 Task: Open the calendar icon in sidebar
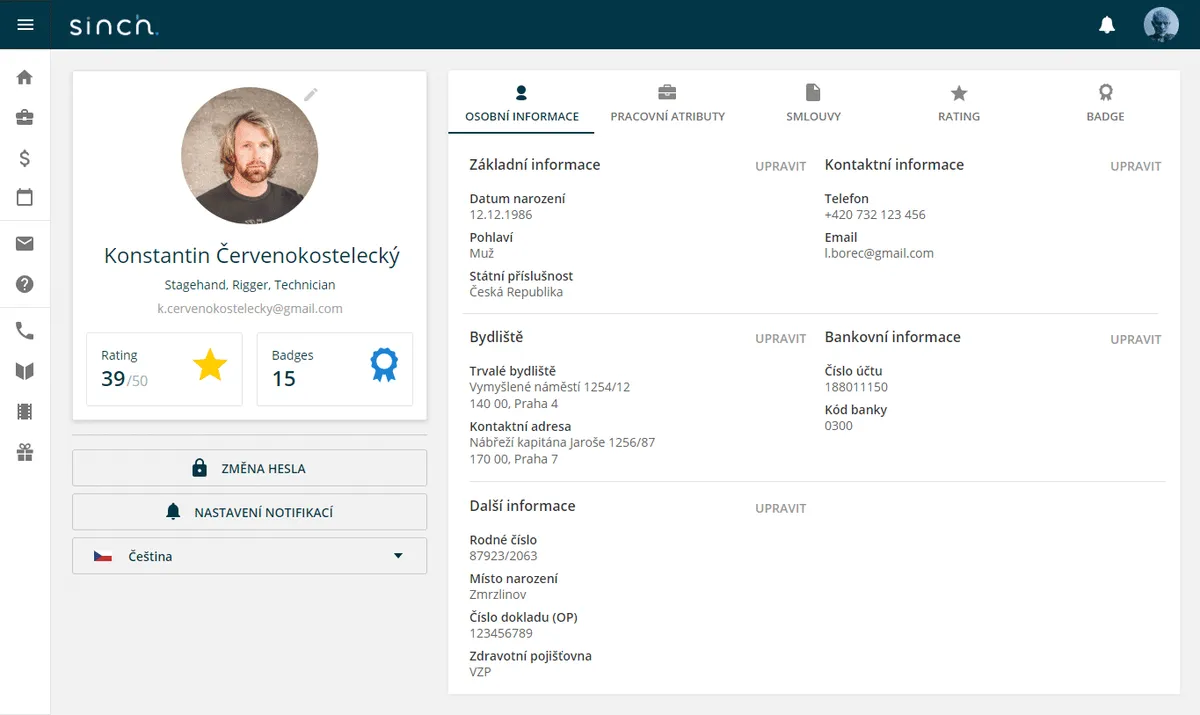[x=25, y=198]
